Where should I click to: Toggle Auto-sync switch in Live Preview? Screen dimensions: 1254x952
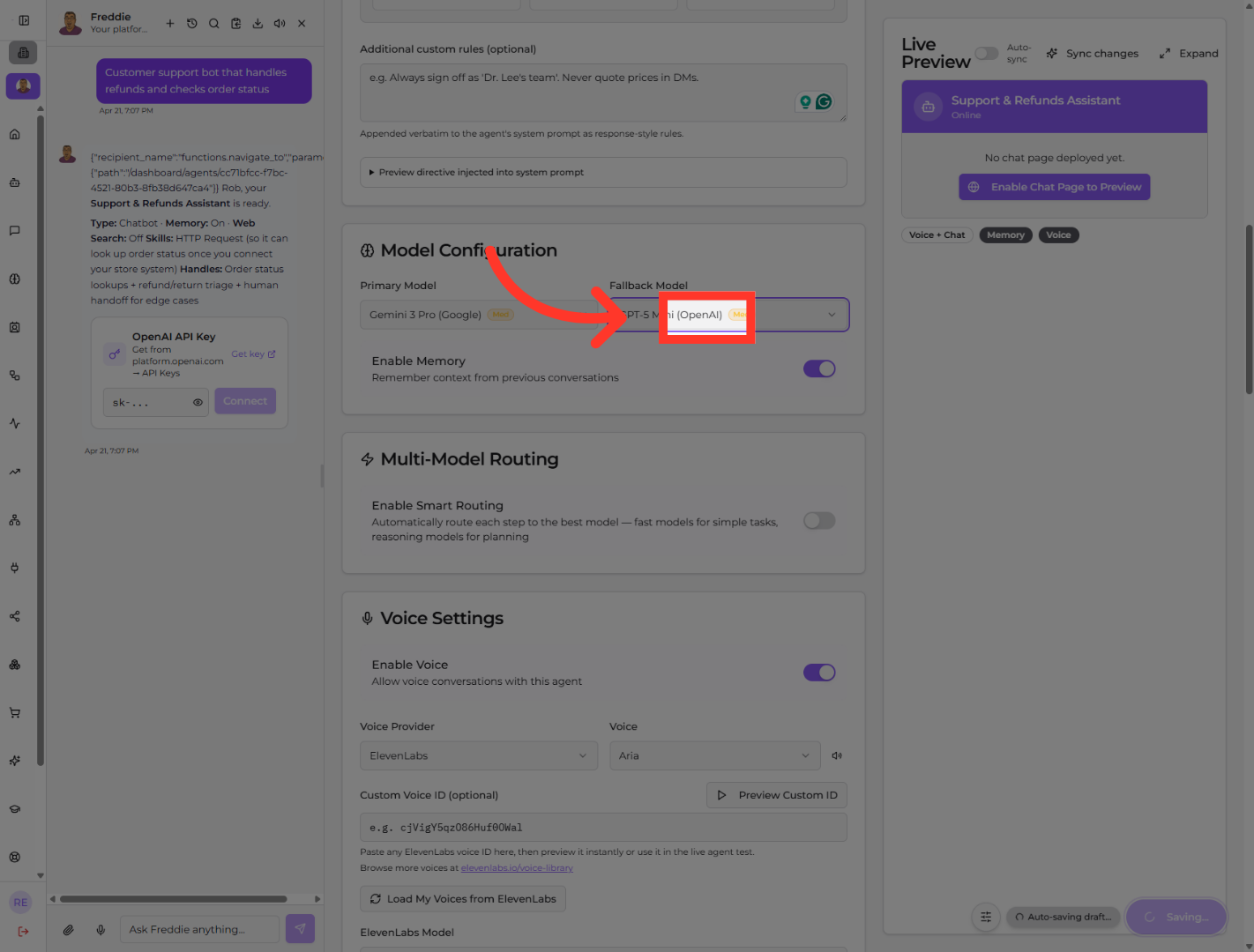click(987, 54)
